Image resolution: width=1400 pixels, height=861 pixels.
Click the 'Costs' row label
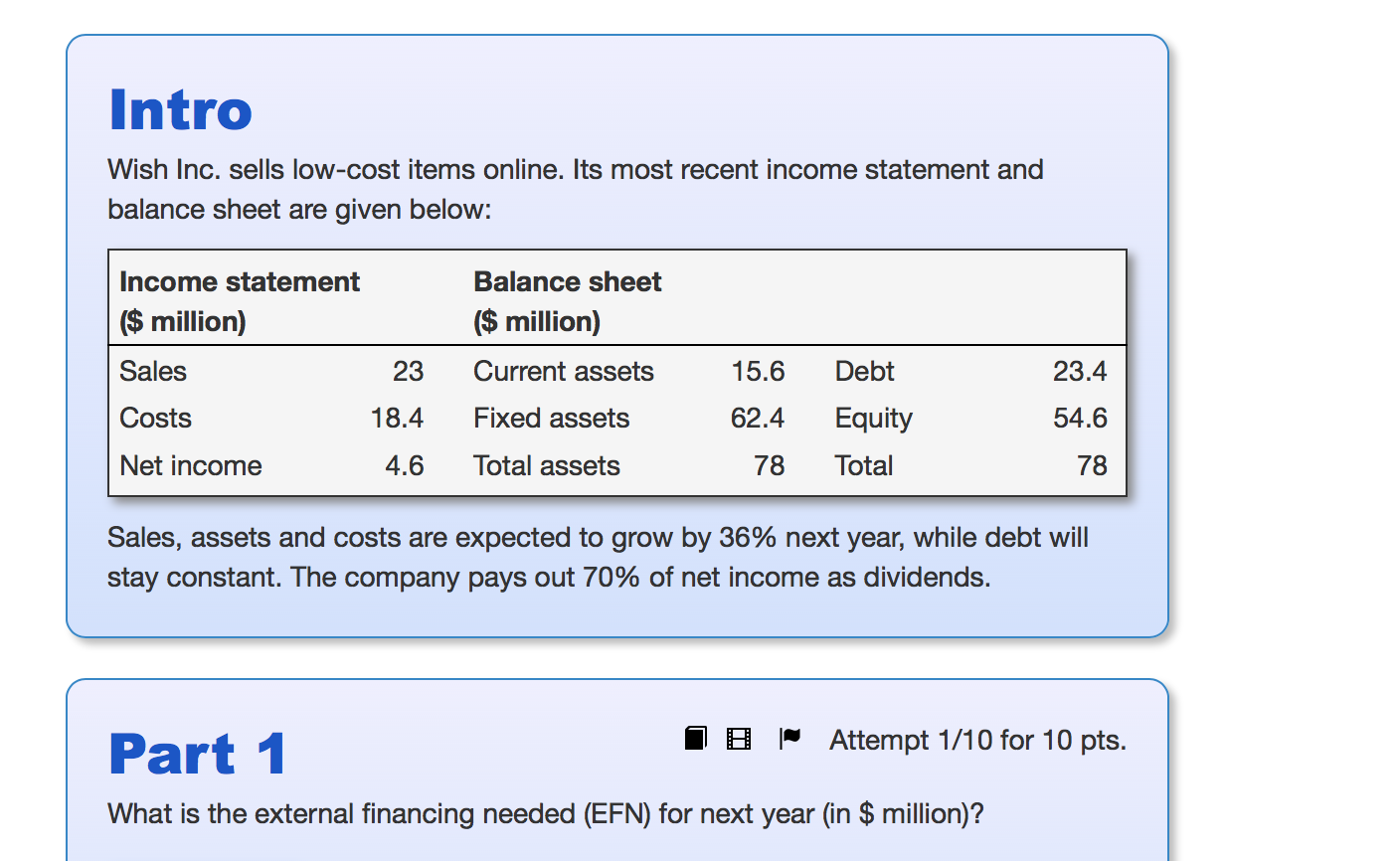pos(155,418)
